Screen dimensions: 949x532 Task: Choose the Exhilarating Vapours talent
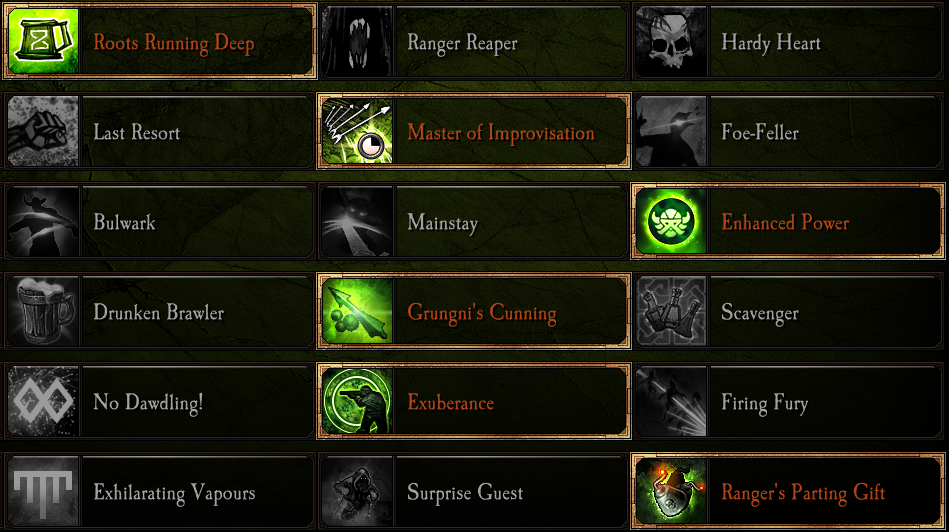point(160,490)
